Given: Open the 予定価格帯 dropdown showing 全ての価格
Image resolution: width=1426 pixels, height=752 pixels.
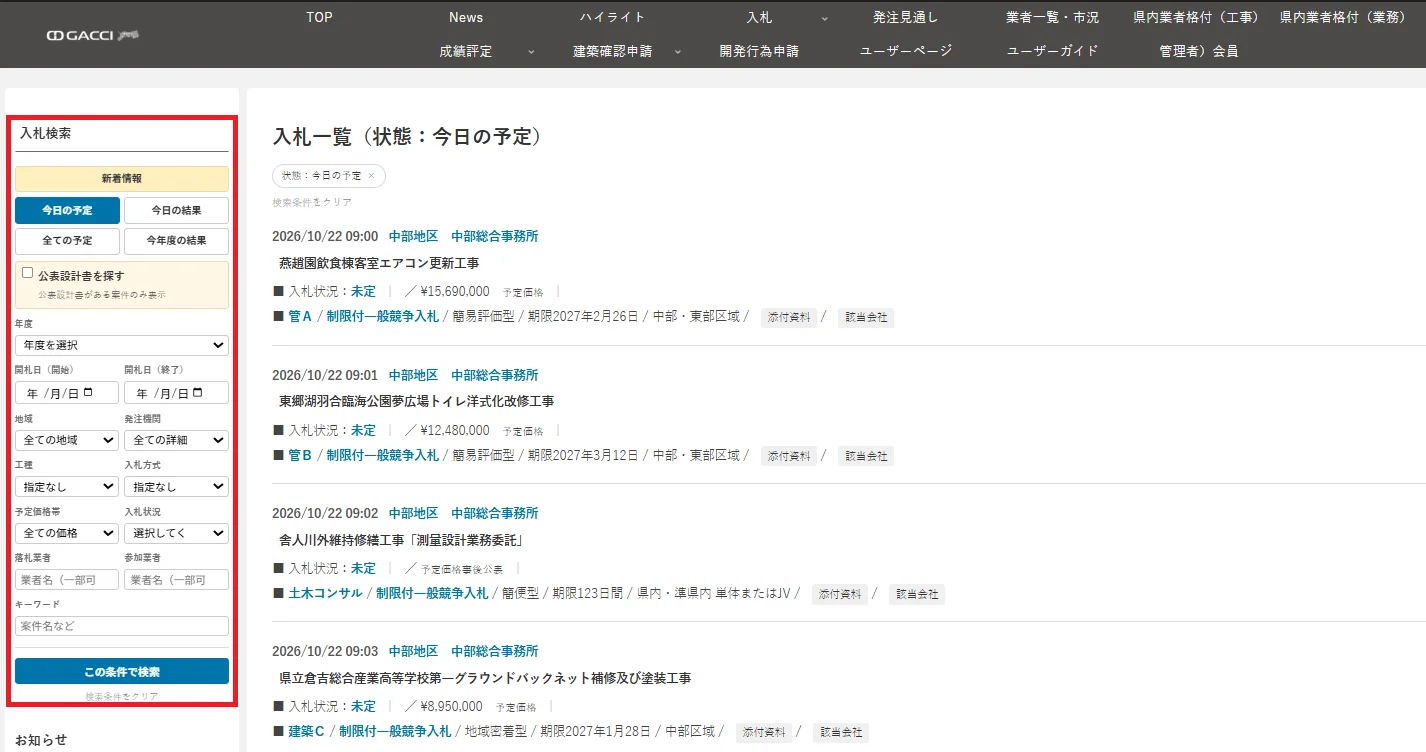Looking at the screenshot, I should coord(67,533).
